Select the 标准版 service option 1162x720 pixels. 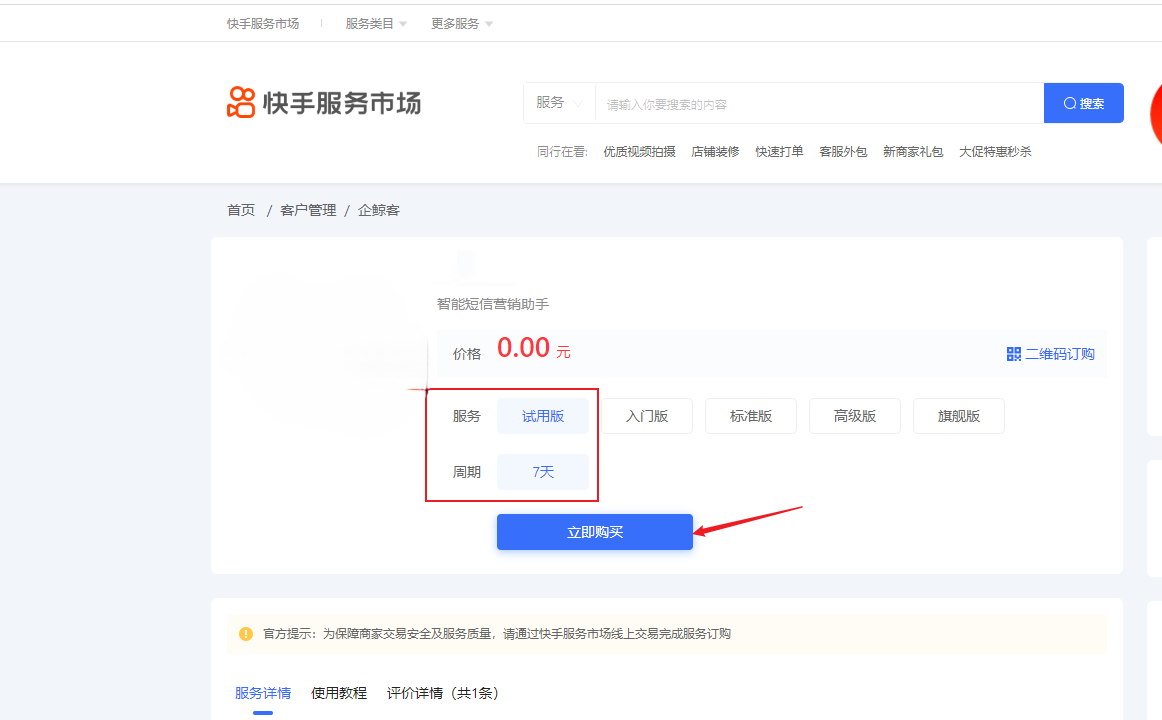[x=751, y=416]
